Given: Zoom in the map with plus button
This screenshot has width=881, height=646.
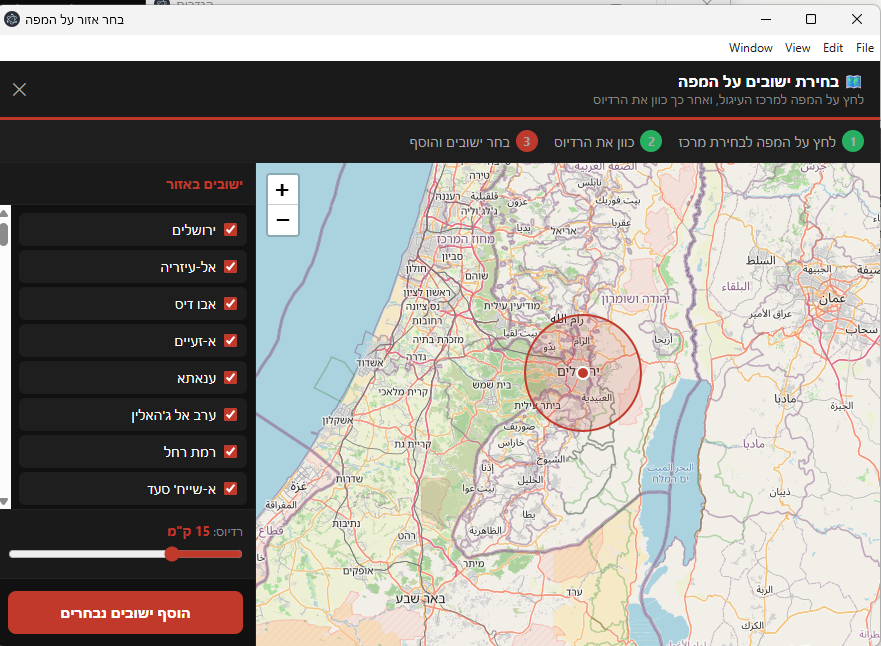Looking at the screenshot, I should [283, 190].
